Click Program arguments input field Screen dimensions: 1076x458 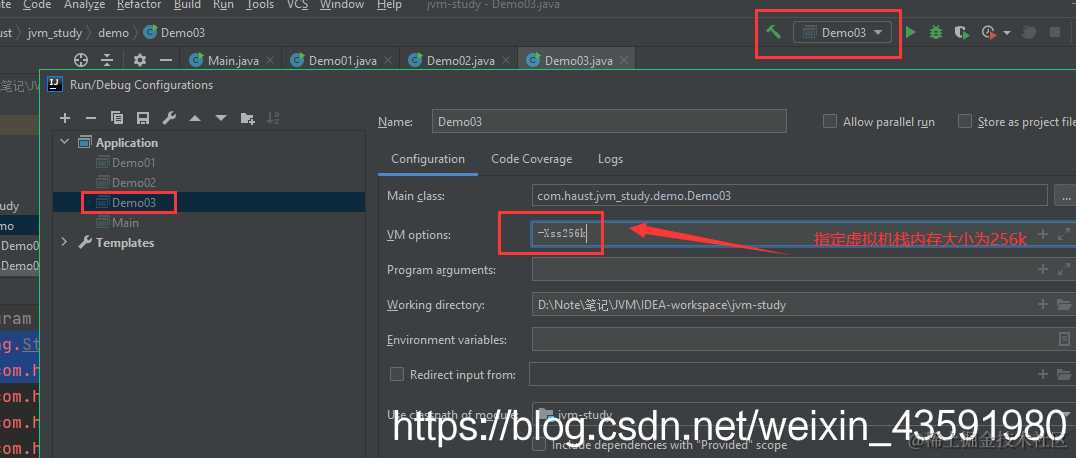click(804, 269)
